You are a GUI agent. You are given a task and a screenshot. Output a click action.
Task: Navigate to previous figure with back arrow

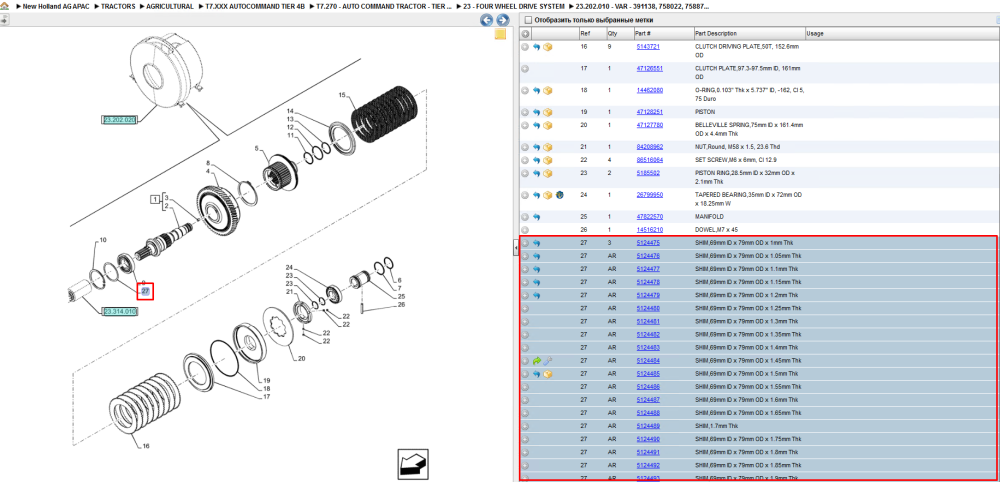(487, 20)
